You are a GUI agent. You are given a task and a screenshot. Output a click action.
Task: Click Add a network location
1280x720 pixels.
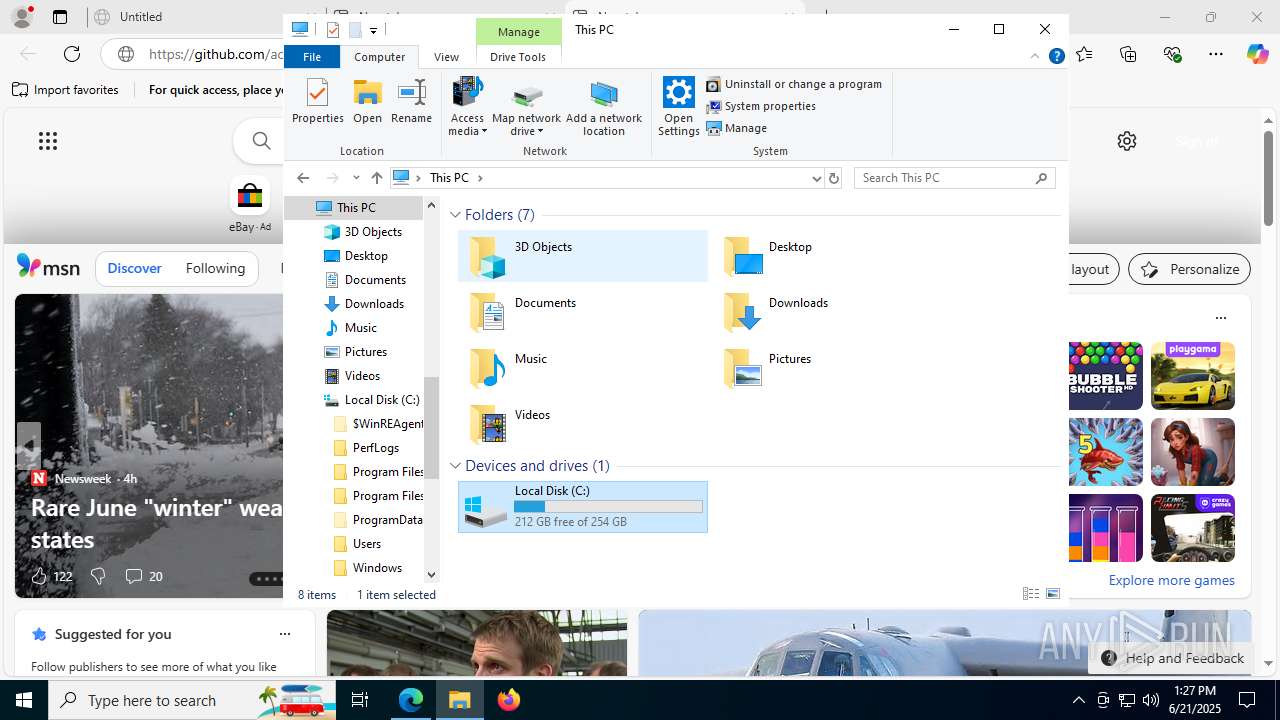pos(604,106)
